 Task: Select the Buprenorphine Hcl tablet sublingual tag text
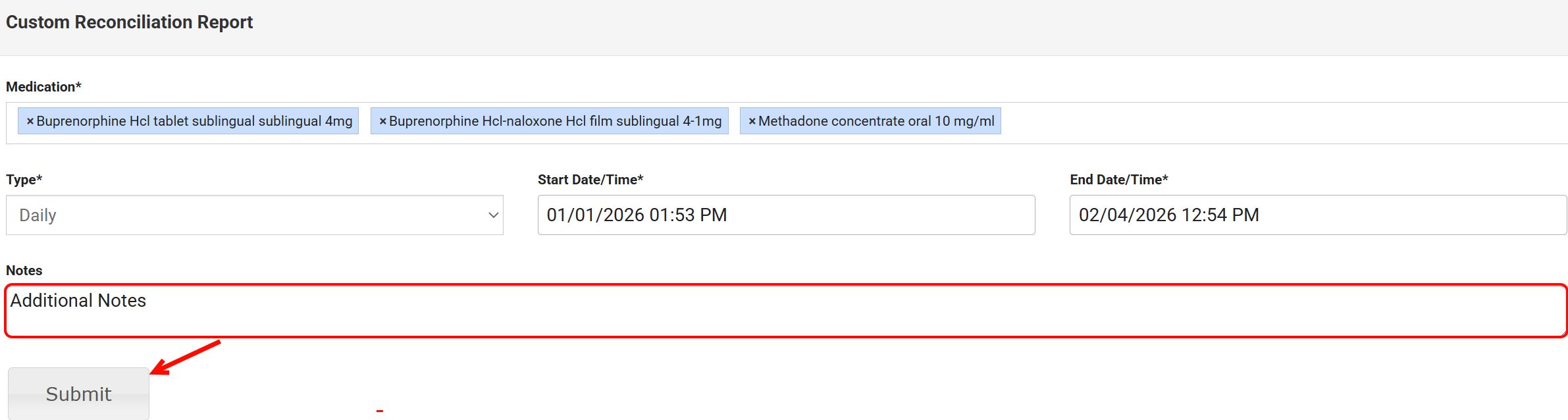[x=194, y=121]
